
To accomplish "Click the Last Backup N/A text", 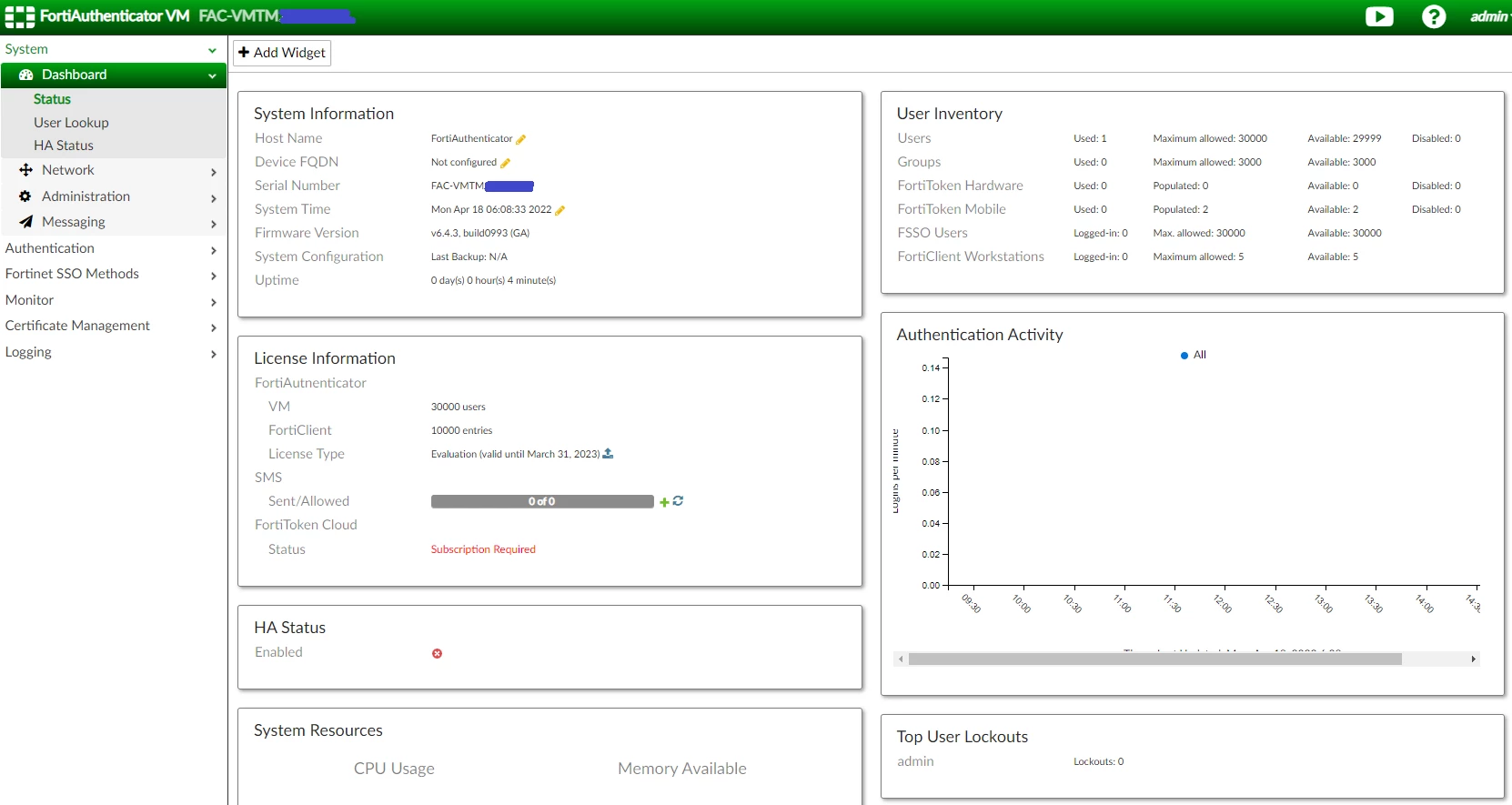I will coord(469,257).
